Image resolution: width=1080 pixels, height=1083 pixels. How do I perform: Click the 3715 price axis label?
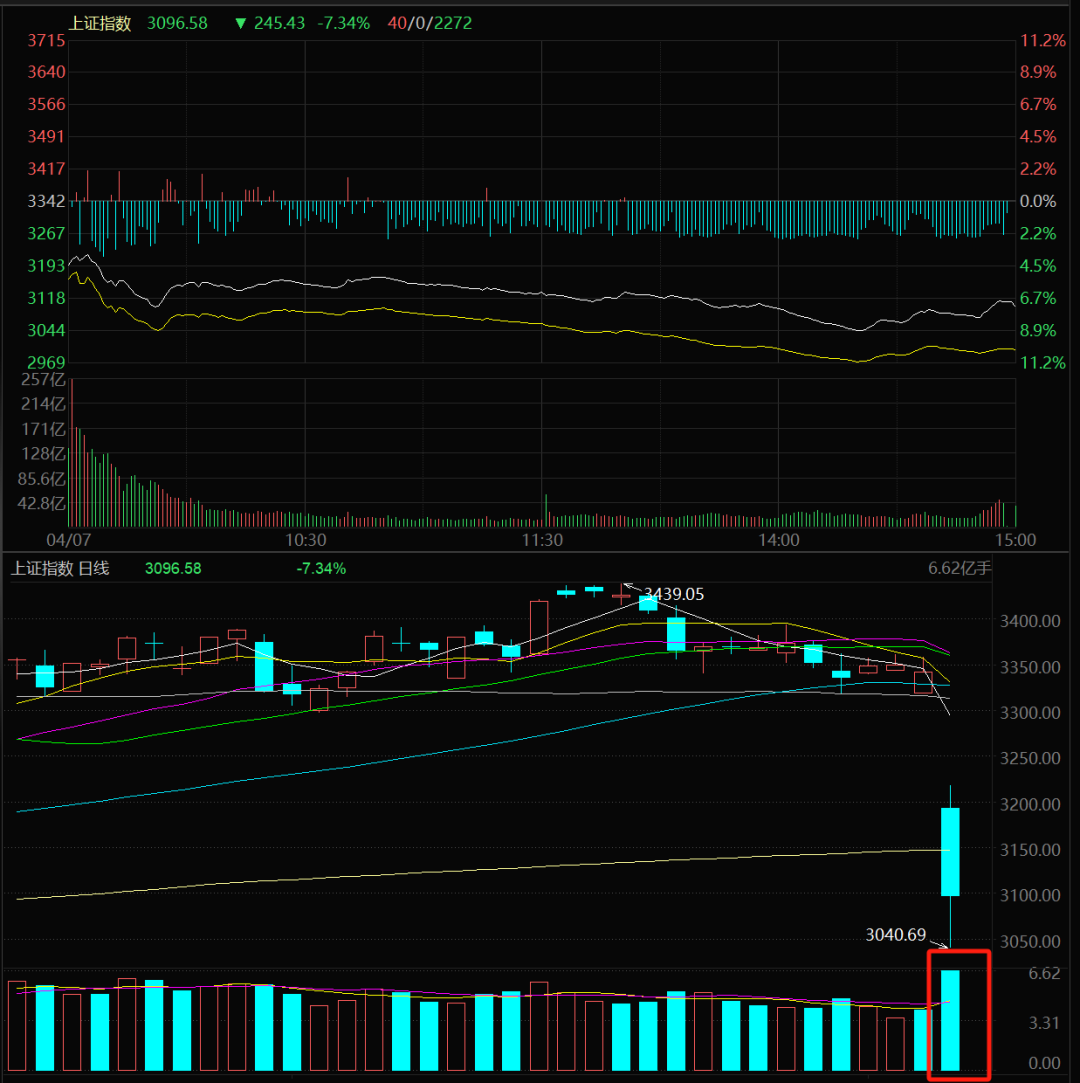46,41
